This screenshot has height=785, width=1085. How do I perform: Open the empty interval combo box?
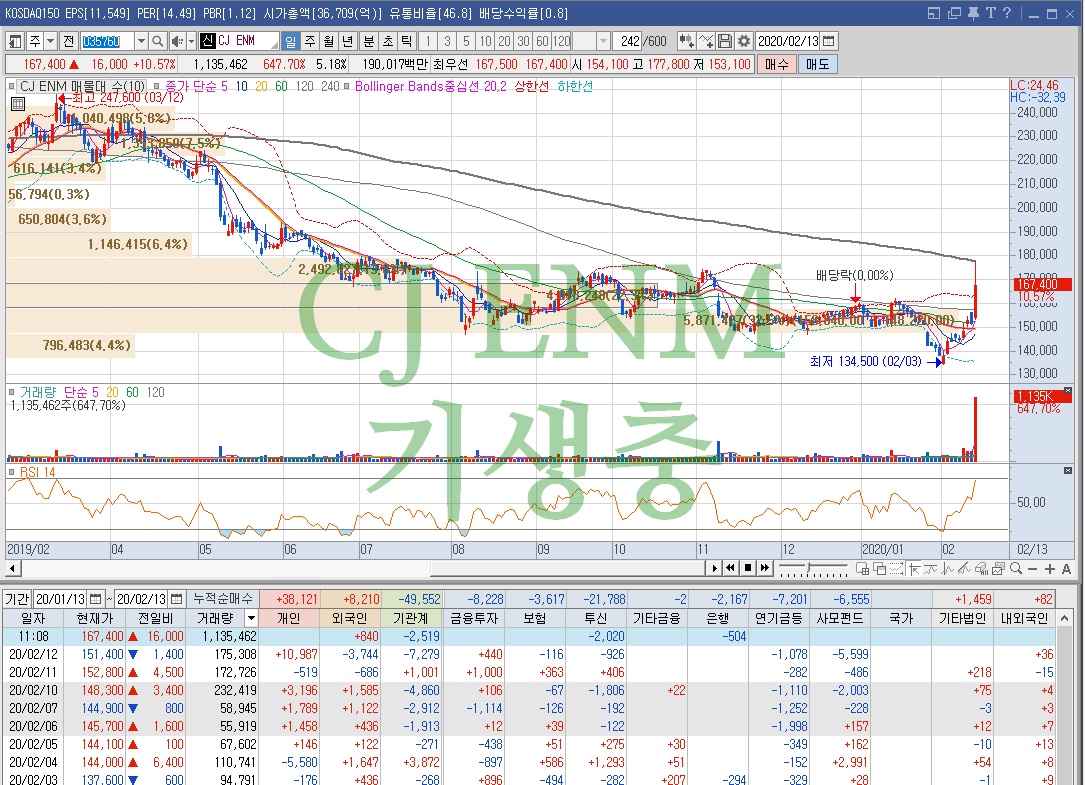pyautogui.click(x=591, y=42)
